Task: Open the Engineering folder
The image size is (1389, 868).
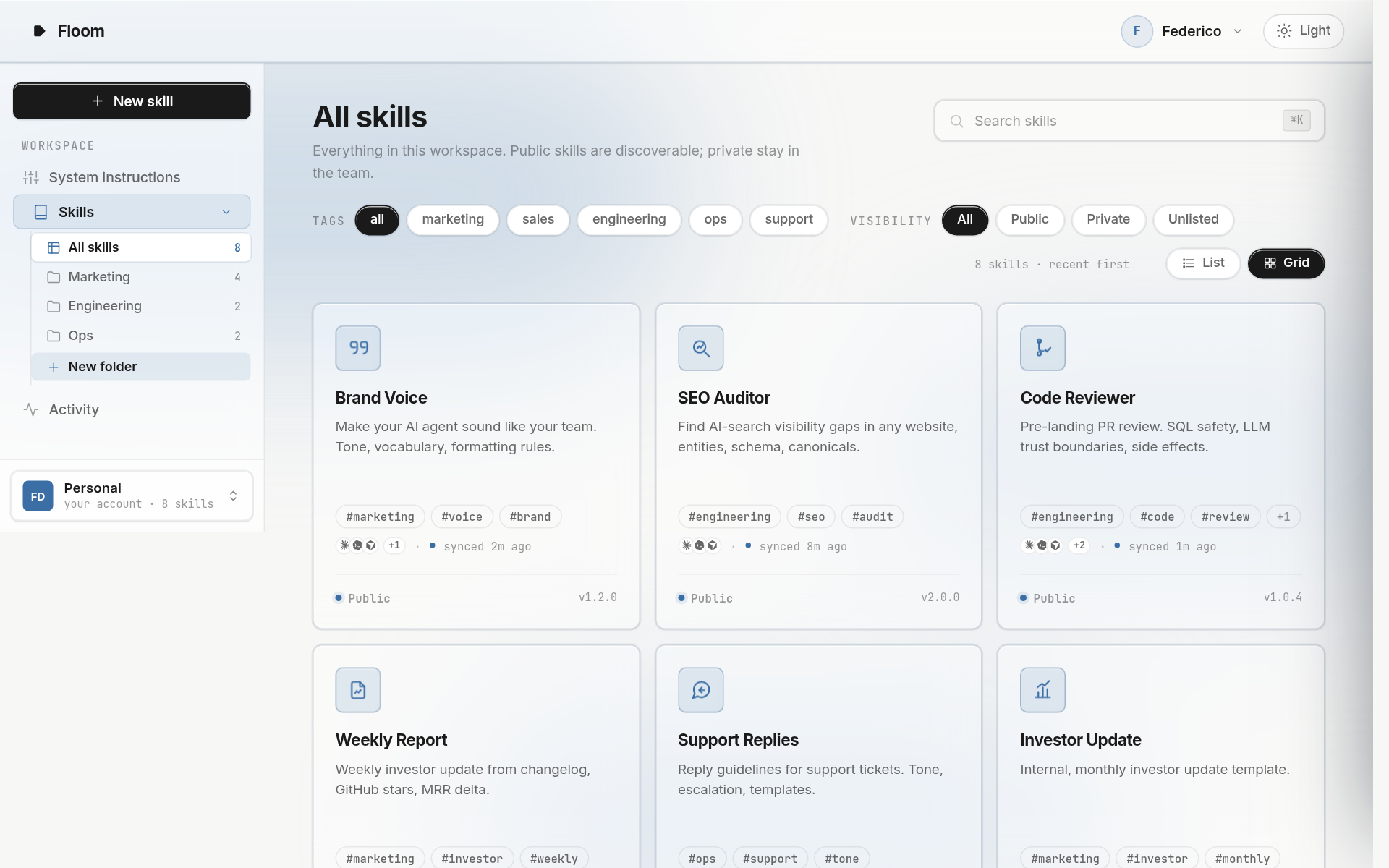Action: [141, 306]
